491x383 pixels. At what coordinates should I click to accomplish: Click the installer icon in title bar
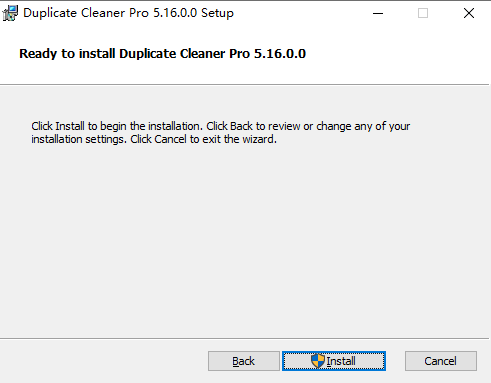(x=10, y=13)
